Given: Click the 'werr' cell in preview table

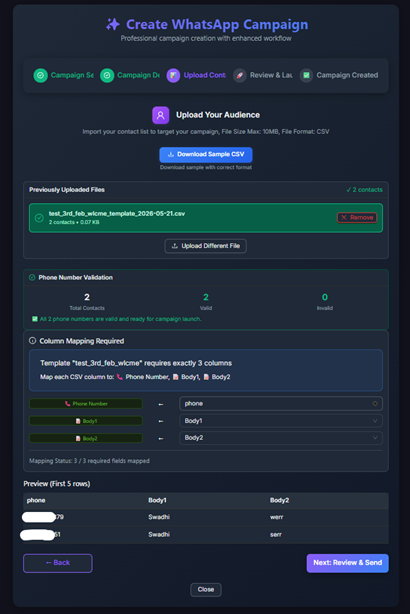Looking at the screenshot, I should [276, 517].
